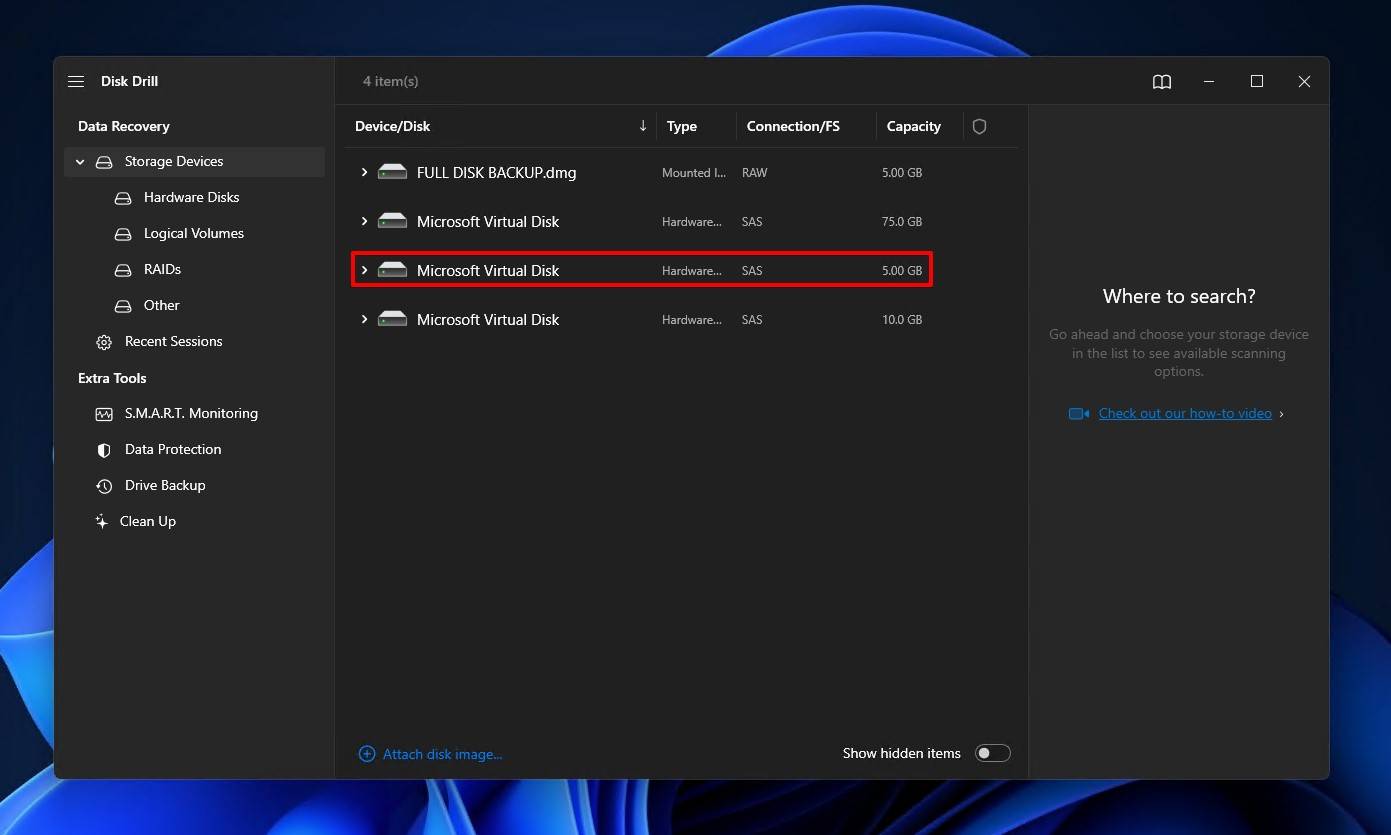
Task: Sort by the Device/Disk column header
Action: click(x=392, y=126)
